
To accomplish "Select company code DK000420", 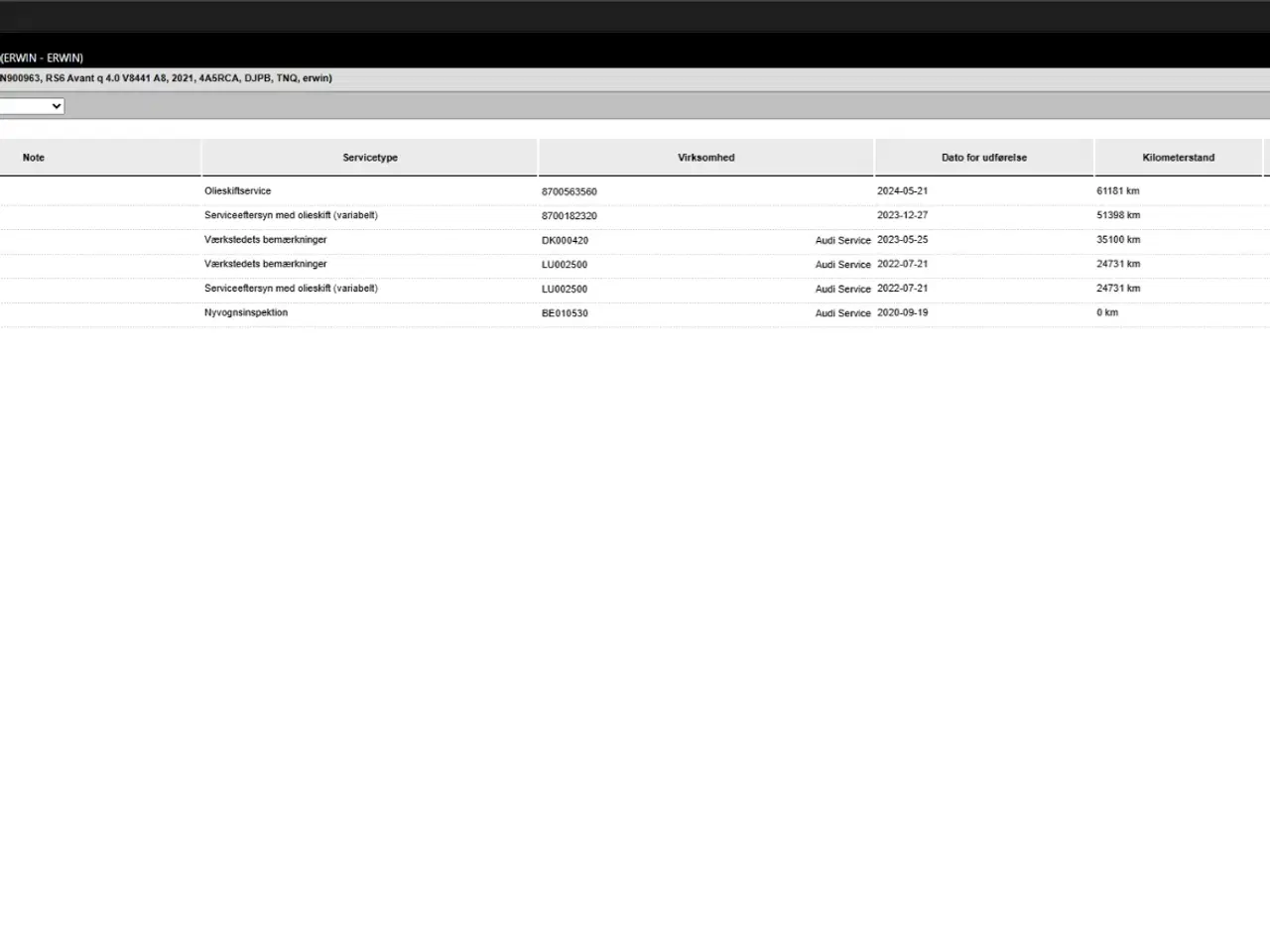I will click(x=565, y=241).
